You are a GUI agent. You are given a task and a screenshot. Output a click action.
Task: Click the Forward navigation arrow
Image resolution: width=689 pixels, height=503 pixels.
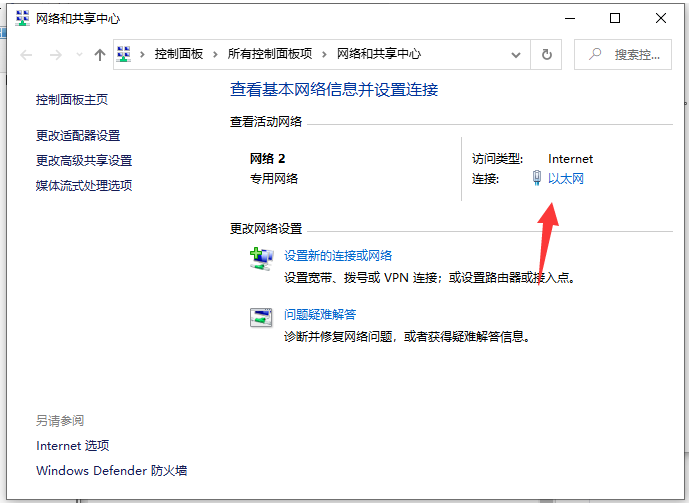point(56,55)
